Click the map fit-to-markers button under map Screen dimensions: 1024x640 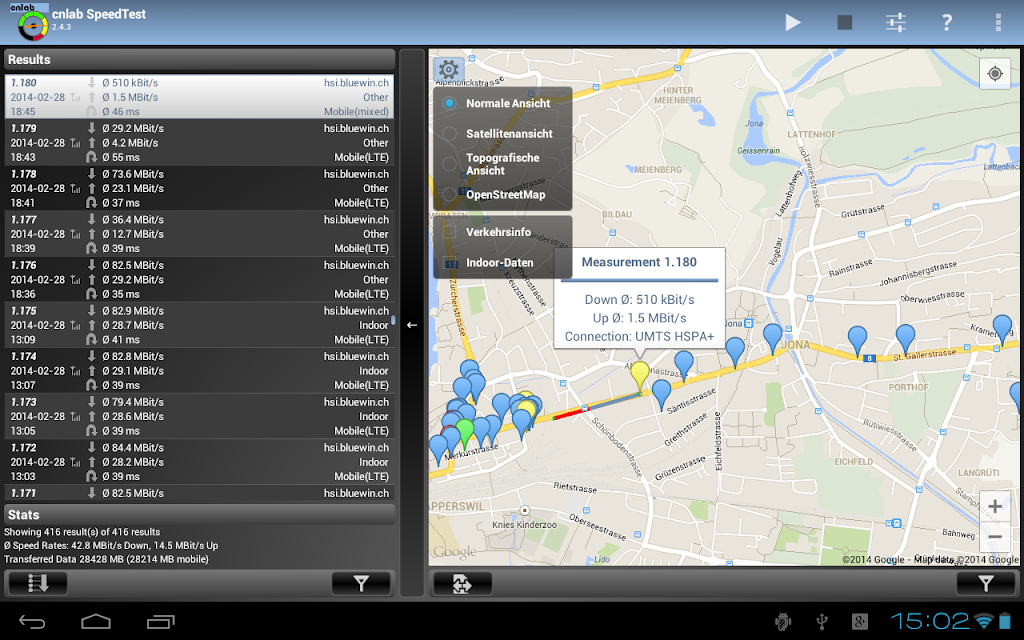(462, 583)
